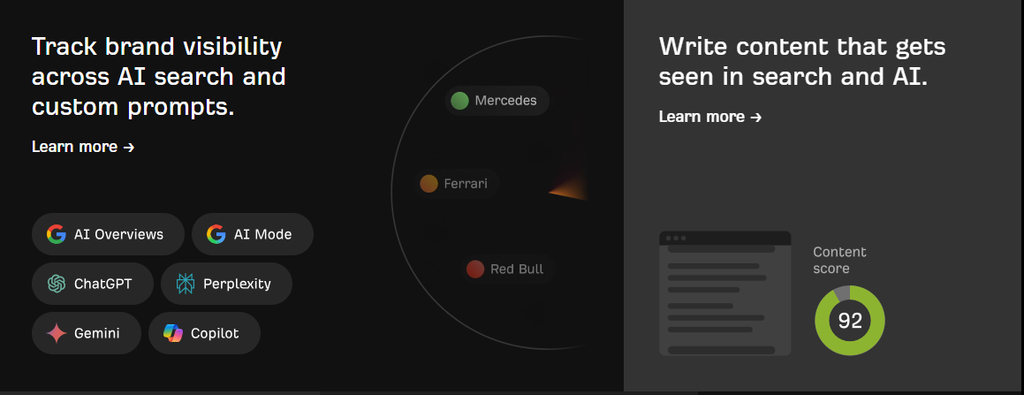Click the green dot beside Mercedes

pyautogui.click(x=460, y=101)
